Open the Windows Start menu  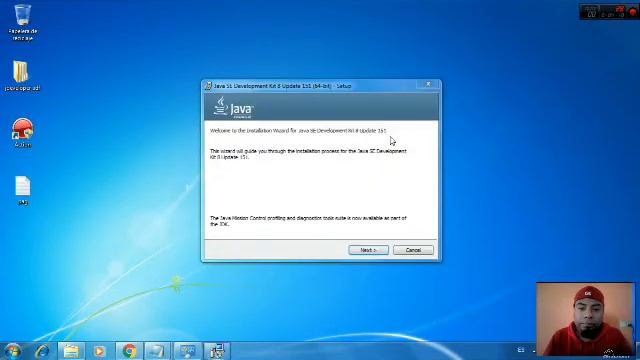coord(12,351)
